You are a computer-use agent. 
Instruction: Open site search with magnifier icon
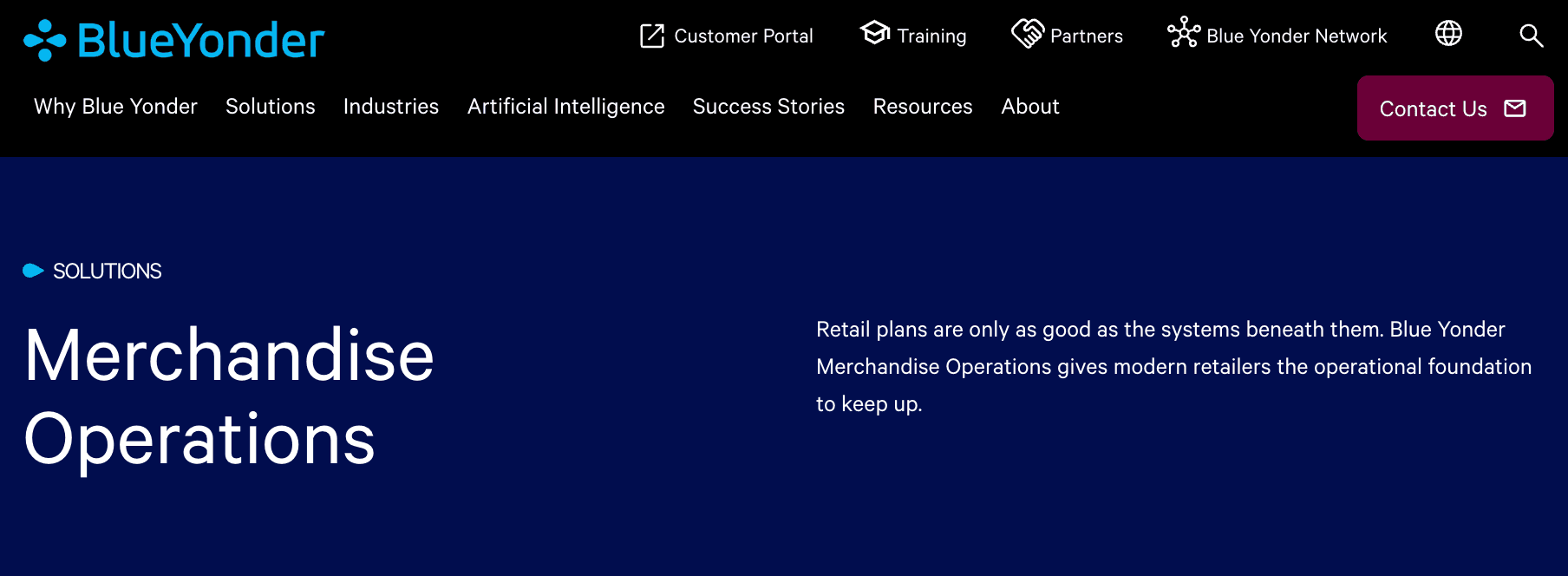coord(1532,36)
